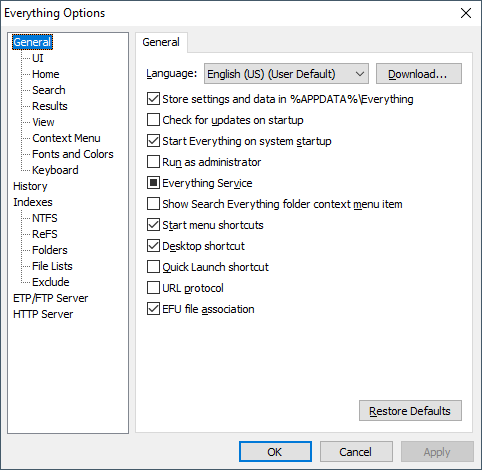482x470 pixels.
Task: Click the Cancel button
Action: tap(356, 452)
